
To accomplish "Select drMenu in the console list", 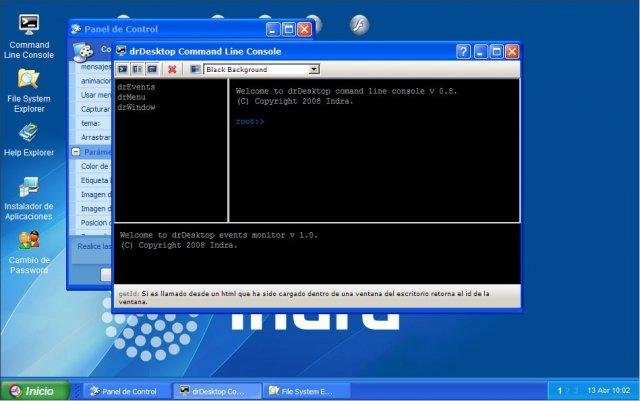I will tap(131, 97).
